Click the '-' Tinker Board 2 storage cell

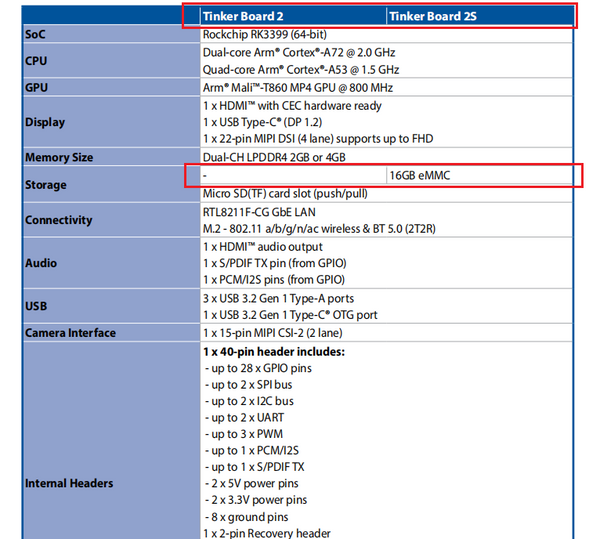coord(205,175)
